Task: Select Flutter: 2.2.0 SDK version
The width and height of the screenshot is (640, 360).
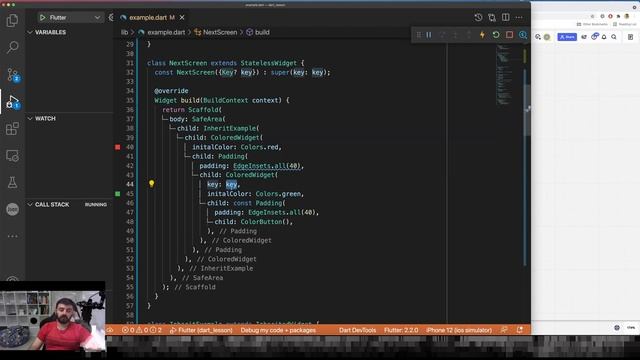Action: (401, 330)
